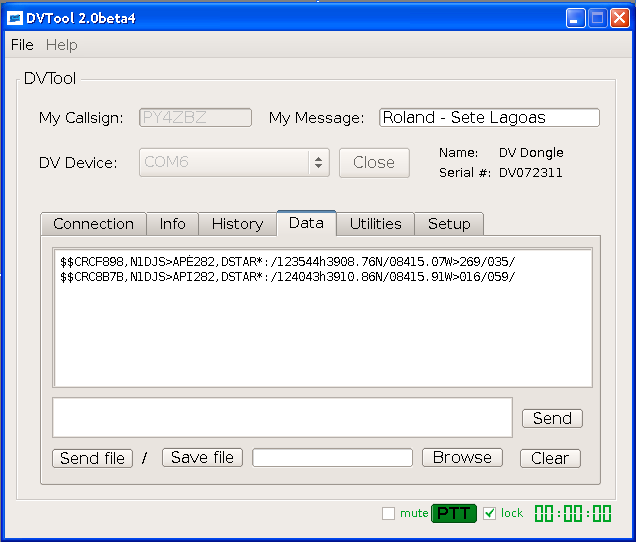Edit the My Message text field

[x=489, y=118]
